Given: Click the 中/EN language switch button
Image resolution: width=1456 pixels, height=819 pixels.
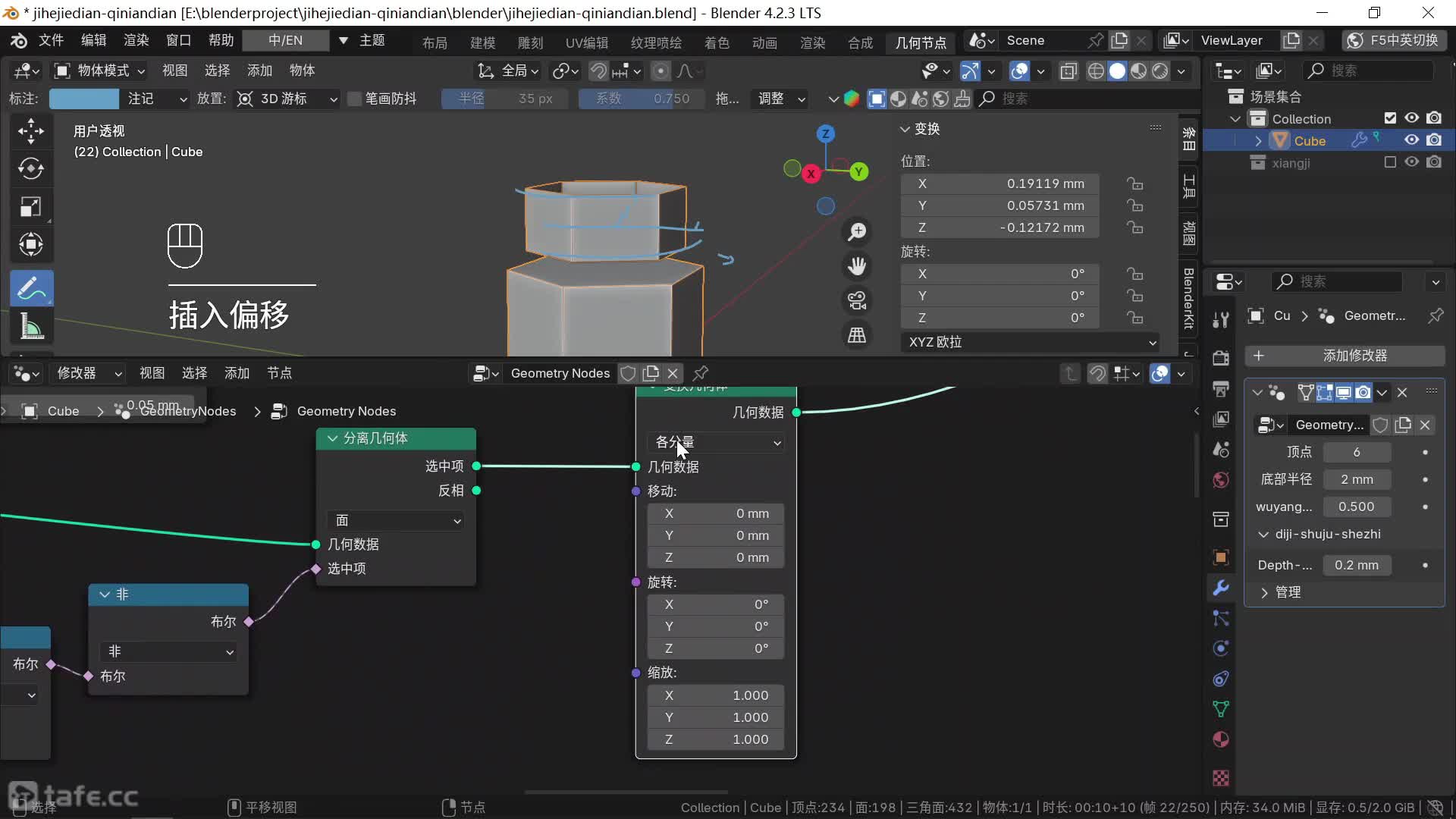Looking at the screenshot, I should (x=285, y=40).
